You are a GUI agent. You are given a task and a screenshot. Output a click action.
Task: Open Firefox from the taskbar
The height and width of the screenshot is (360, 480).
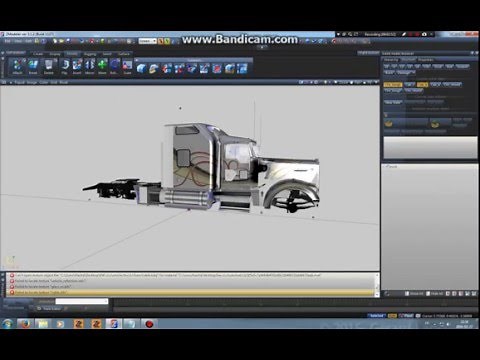(x=25, y=324)
